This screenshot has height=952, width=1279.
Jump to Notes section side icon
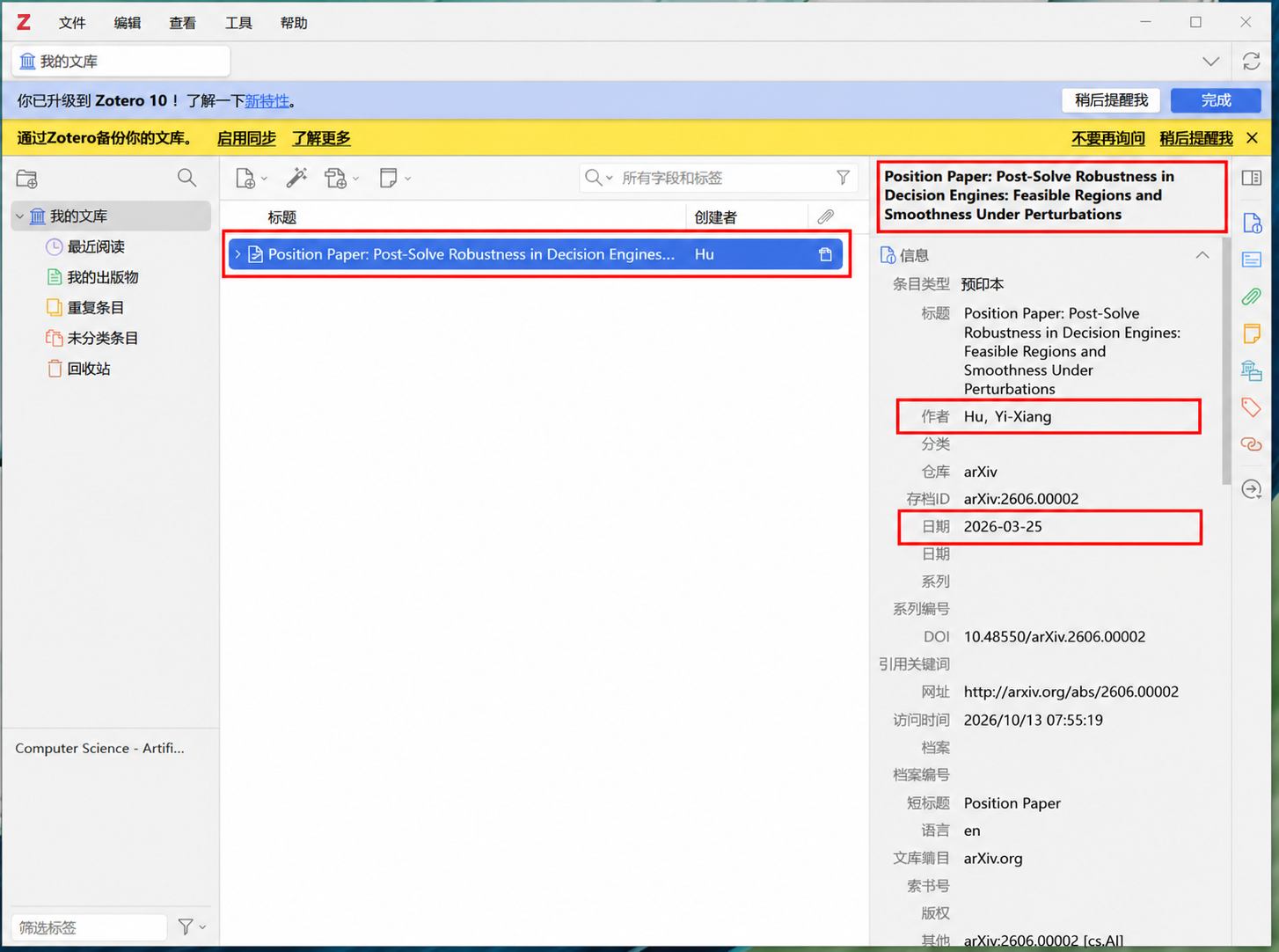(x=1252, y=333)
